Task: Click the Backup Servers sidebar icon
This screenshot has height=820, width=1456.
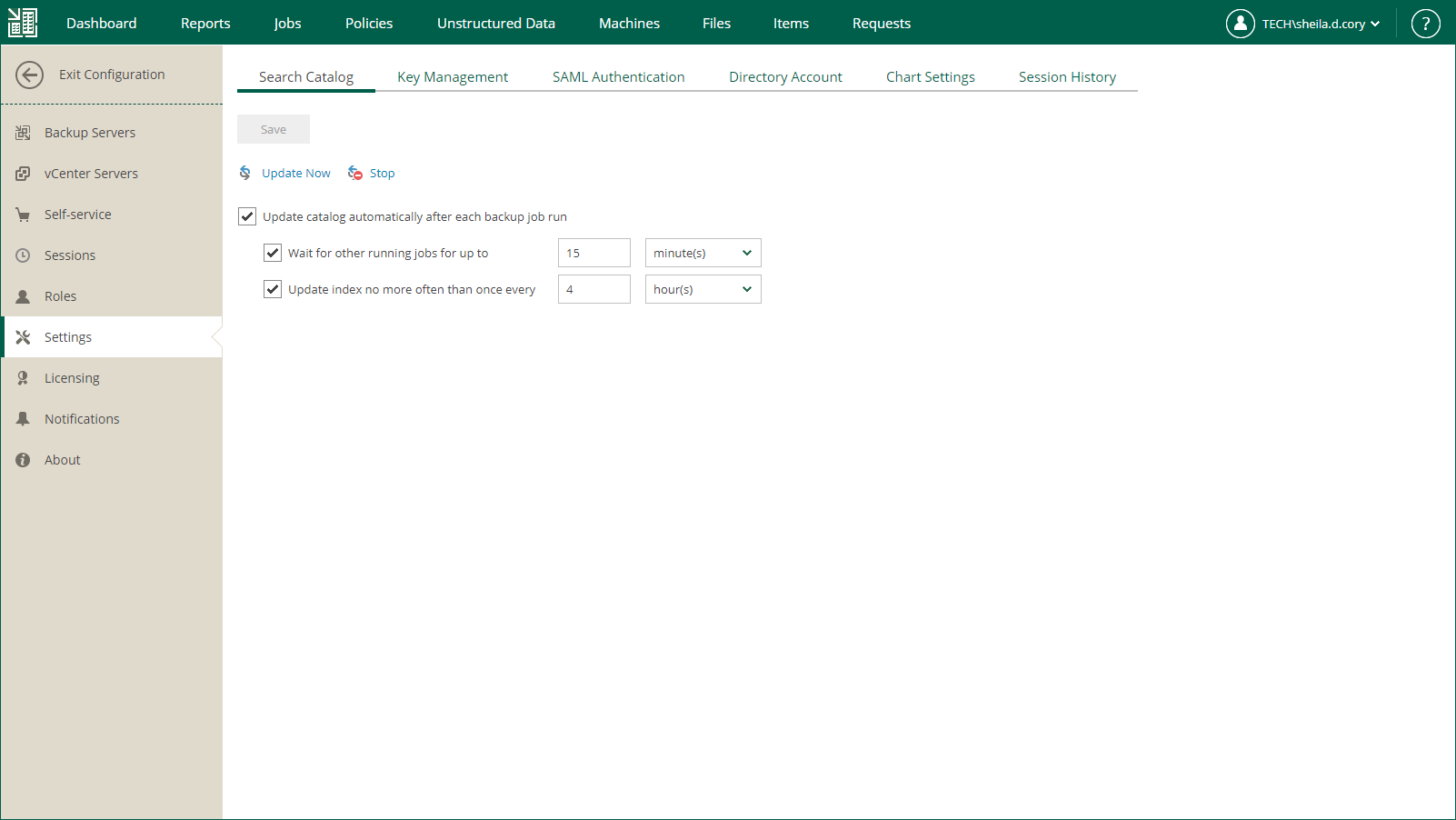Action: 23,133
